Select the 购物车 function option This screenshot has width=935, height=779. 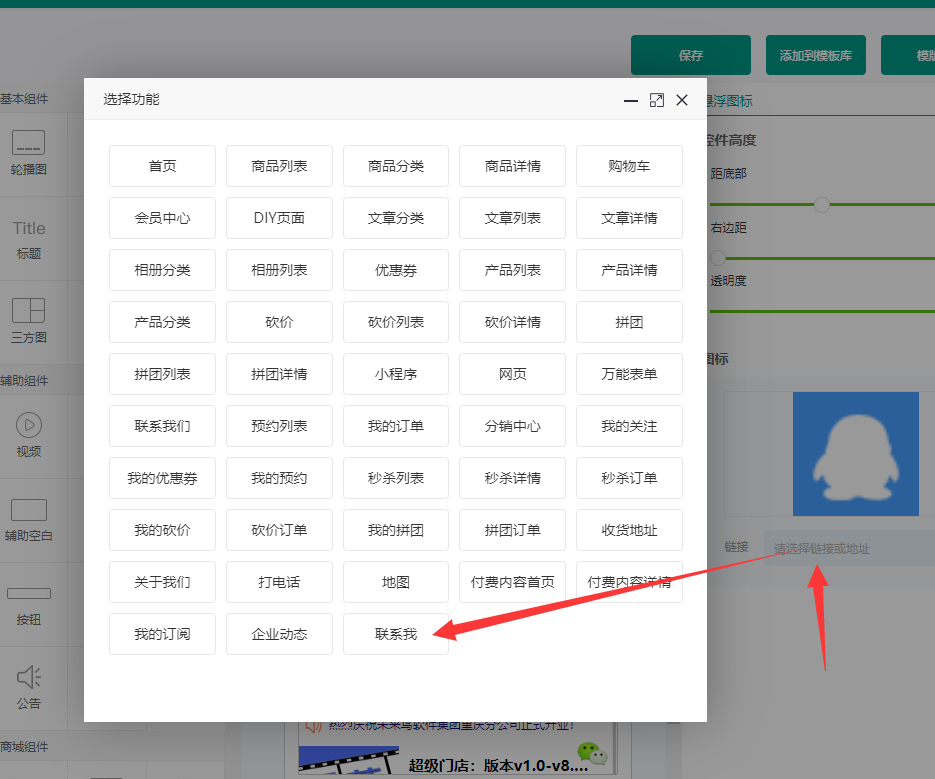(629, 166)
